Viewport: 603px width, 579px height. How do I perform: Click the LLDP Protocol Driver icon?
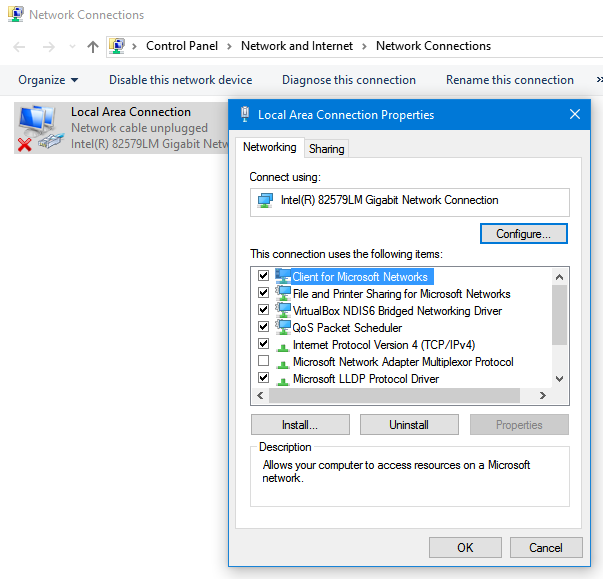(283, 381)
